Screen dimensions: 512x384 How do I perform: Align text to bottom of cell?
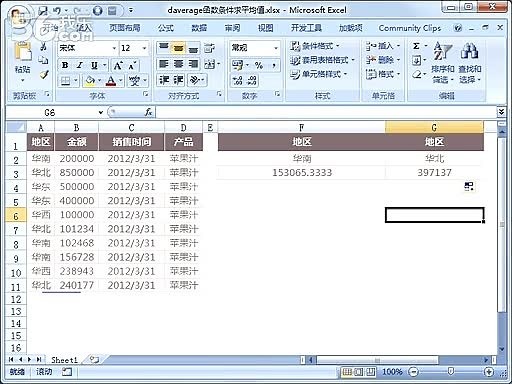(193, 48)
